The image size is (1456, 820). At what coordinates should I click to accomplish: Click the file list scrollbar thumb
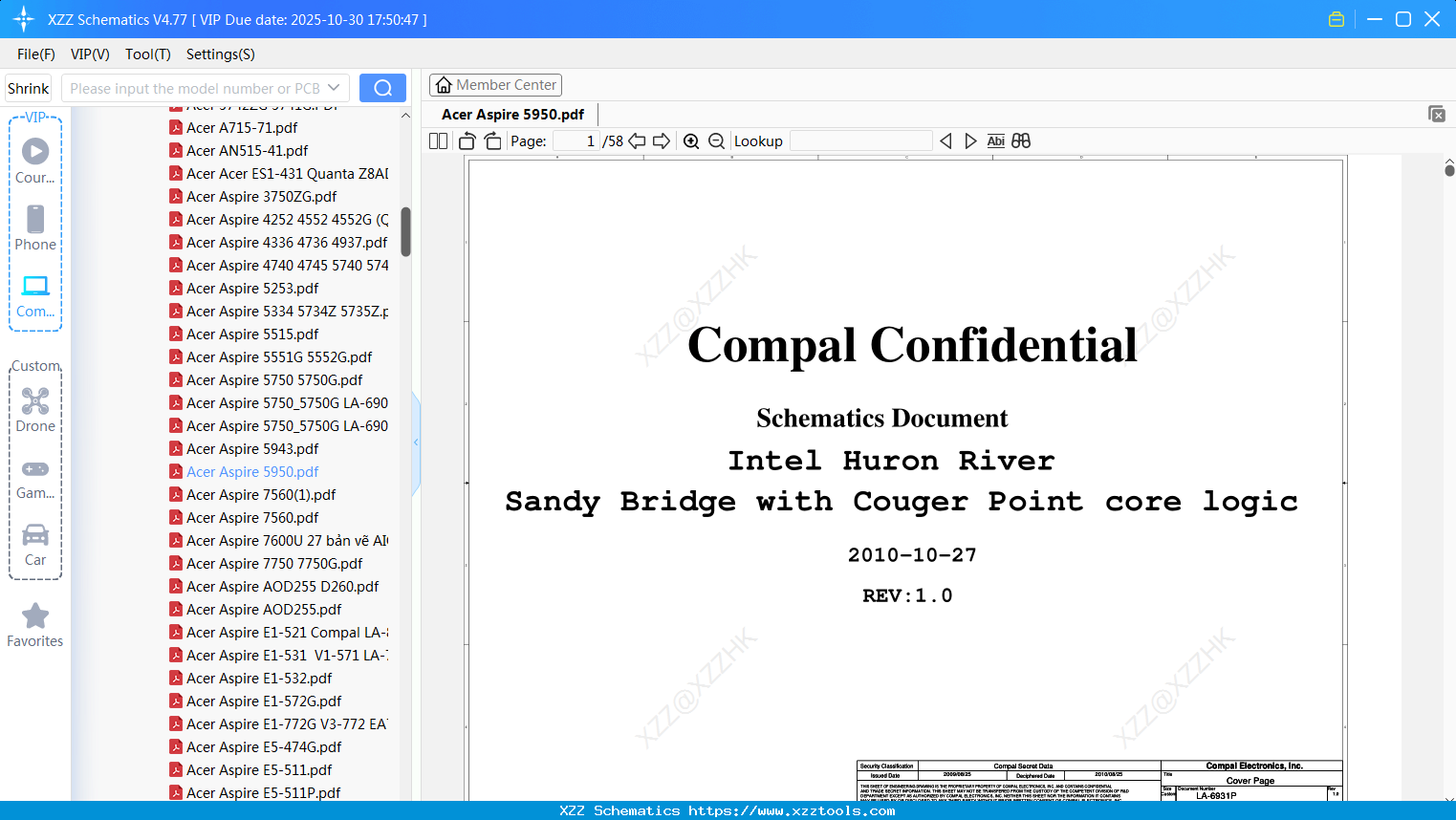[x=405, y=232]
